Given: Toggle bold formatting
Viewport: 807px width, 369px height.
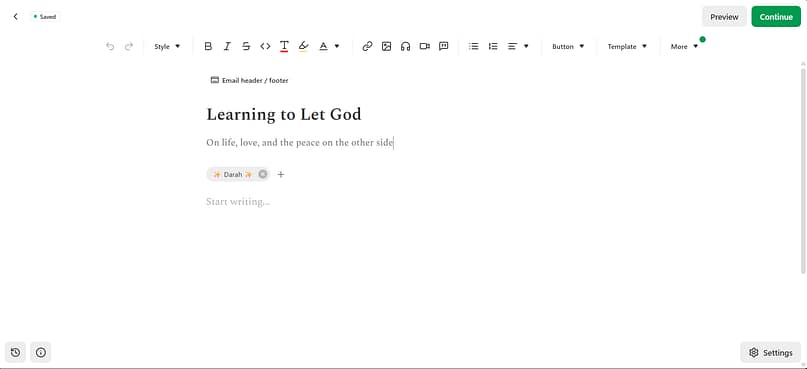Looking at the screenshot, I should pyautogui.click(x=208, y=46).
